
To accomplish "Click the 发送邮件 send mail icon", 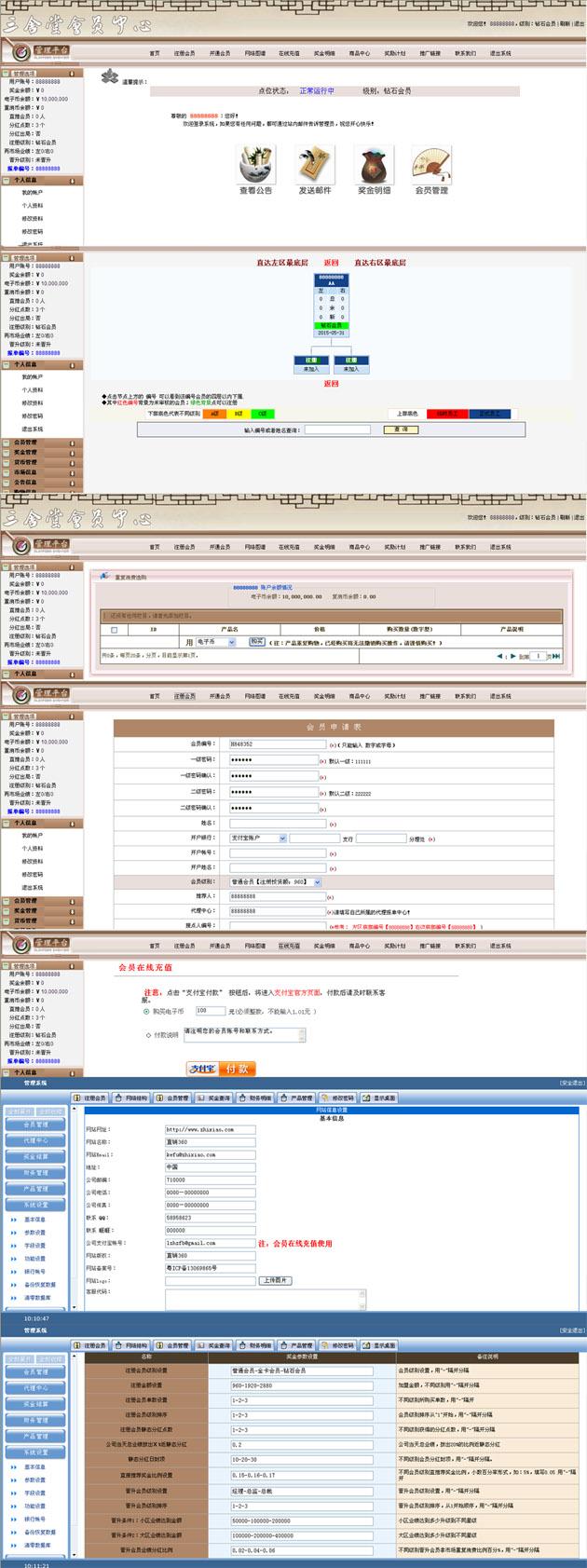I will tap(315, 165).
